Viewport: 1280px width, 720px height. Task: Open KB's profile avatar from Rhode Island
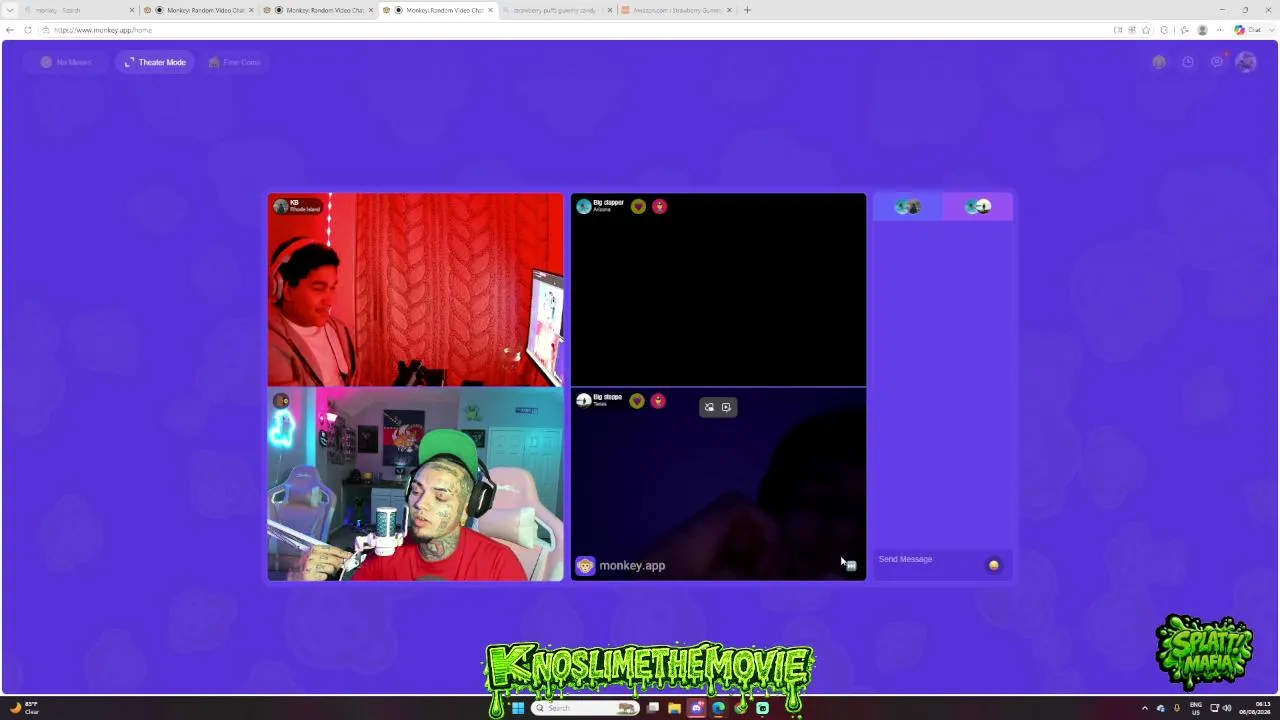pos(280,206)
